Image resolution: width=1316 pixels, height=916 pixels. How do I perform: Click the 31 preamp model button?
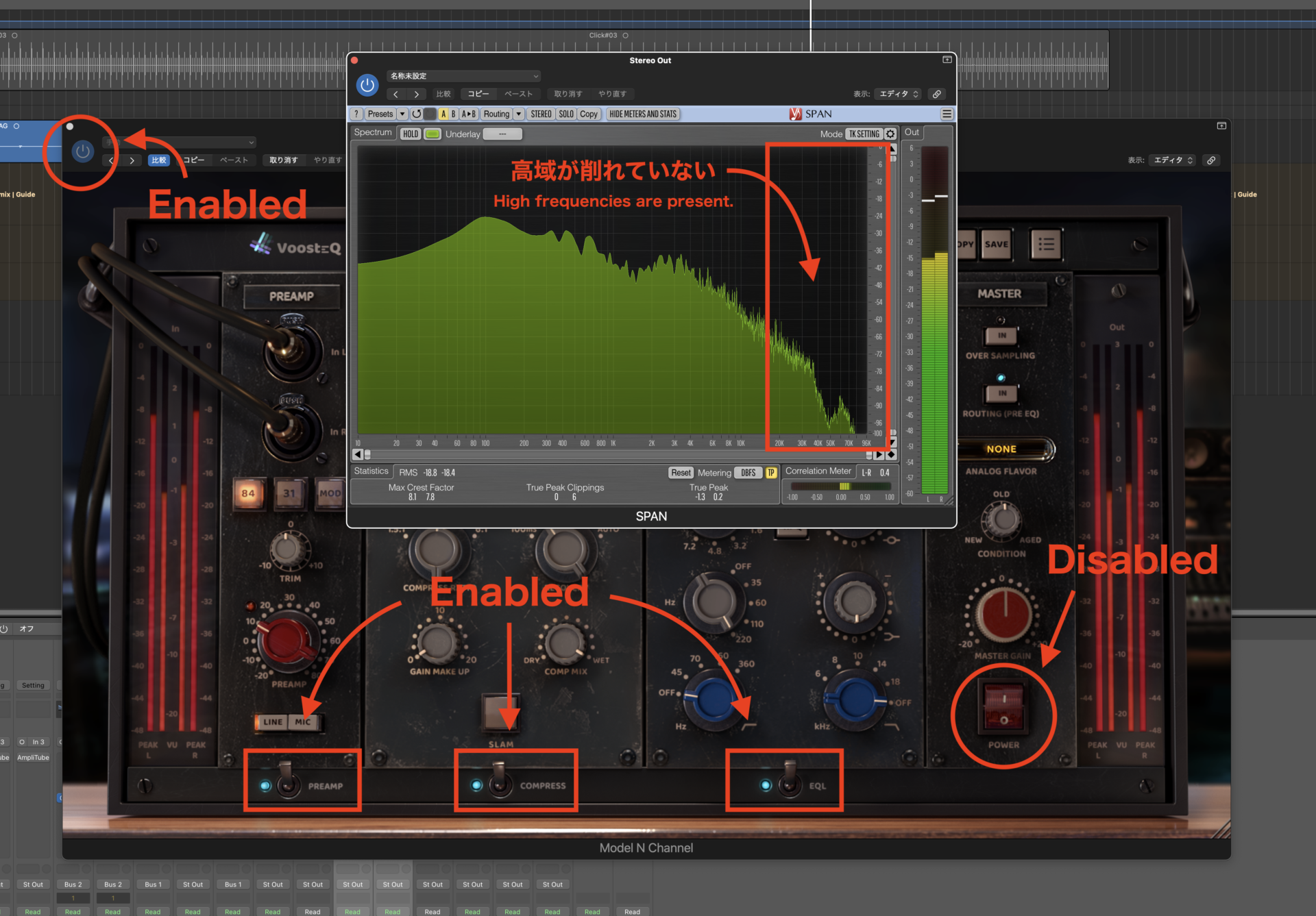point(289,493)
